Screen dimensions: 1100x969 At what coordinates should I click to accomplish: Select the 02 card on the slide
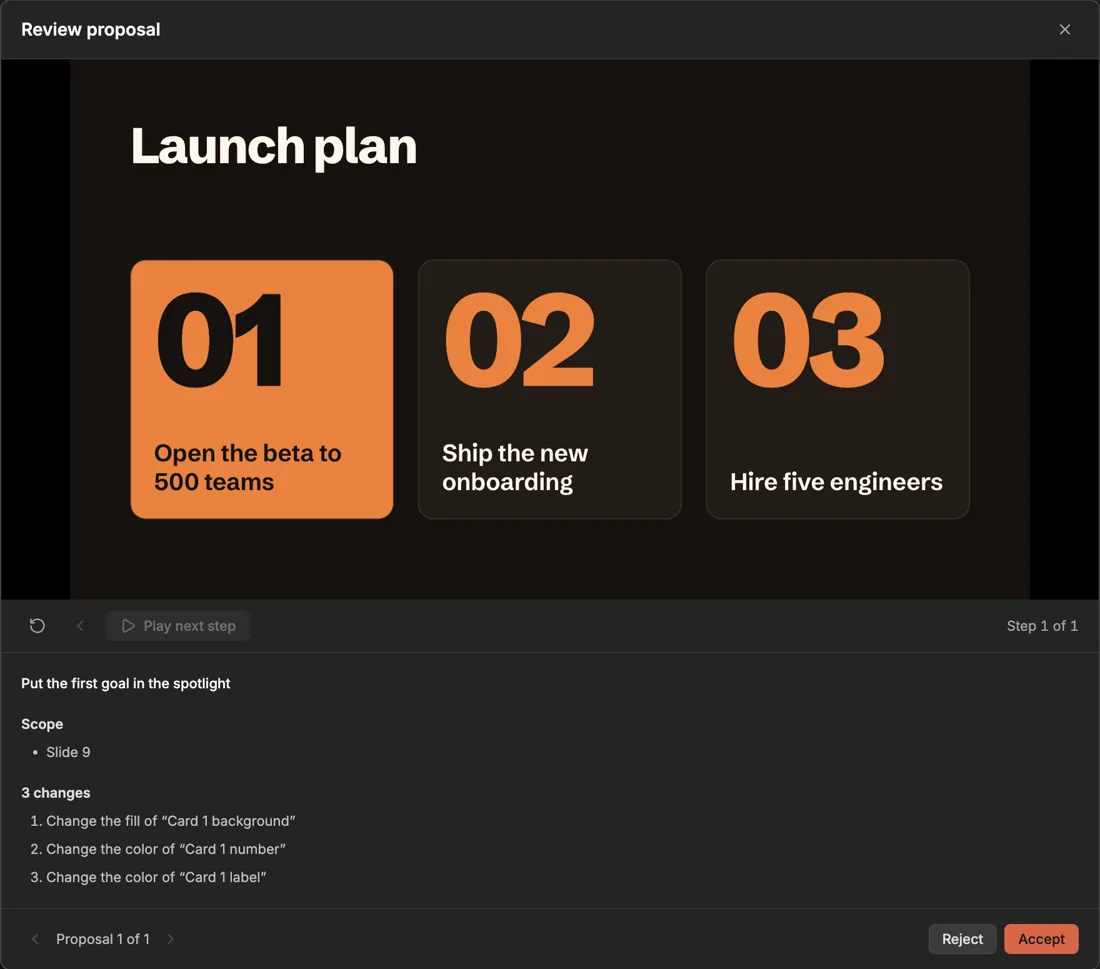point(550,389)
